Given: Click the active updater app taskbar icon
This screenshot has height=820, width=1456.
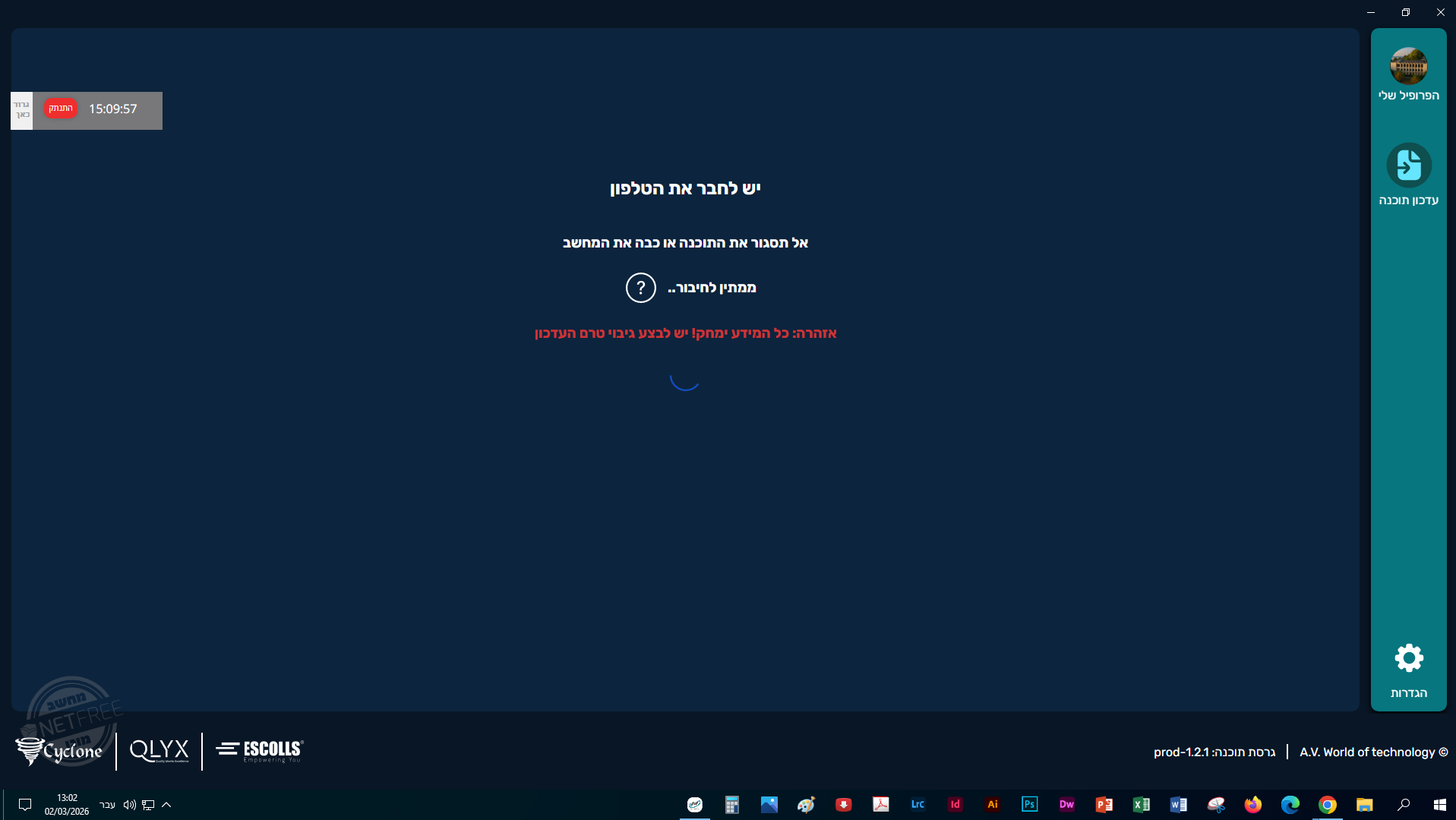Looking at the screenshot, I should (695, 805).
